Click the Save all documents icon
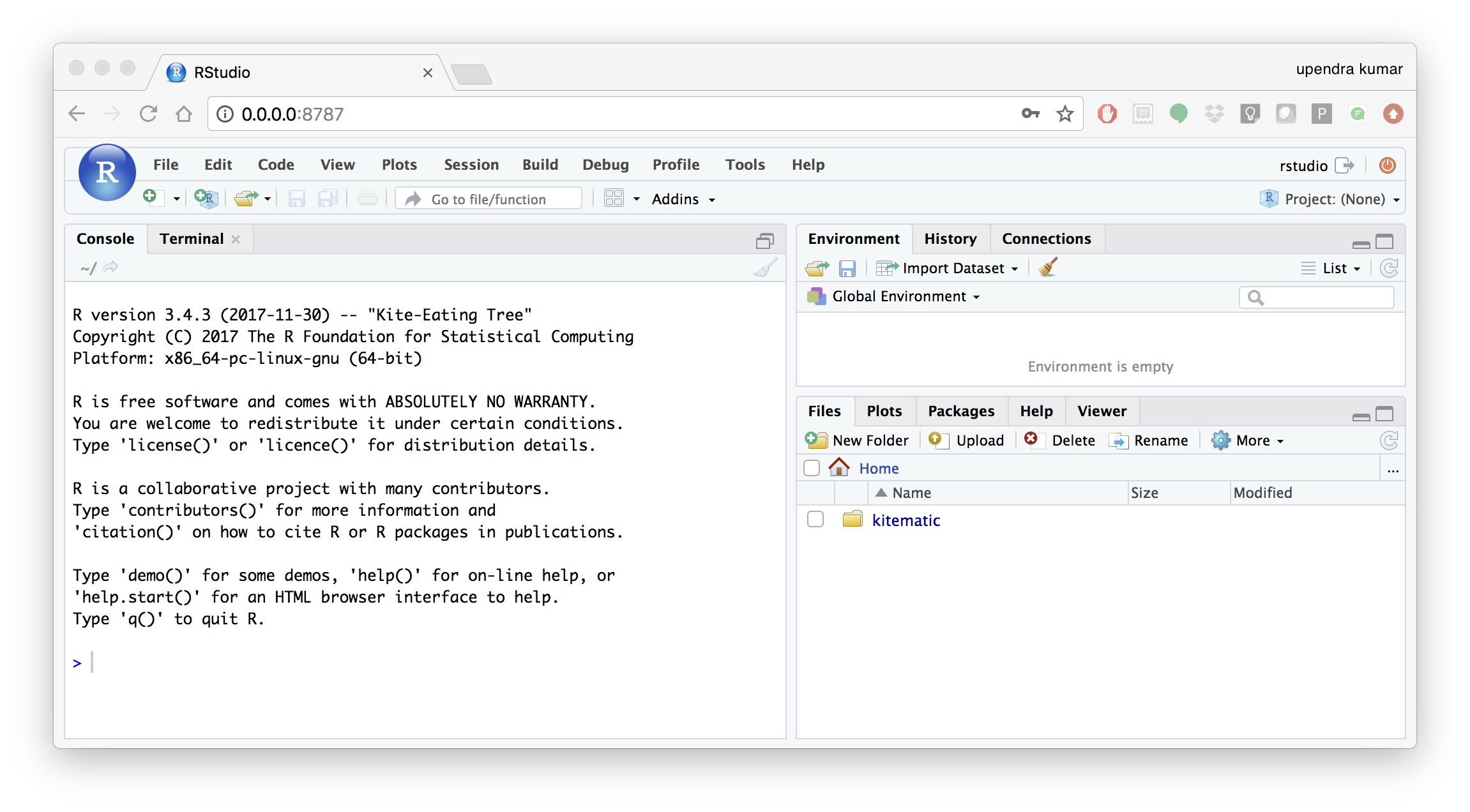 click(328, 199)
